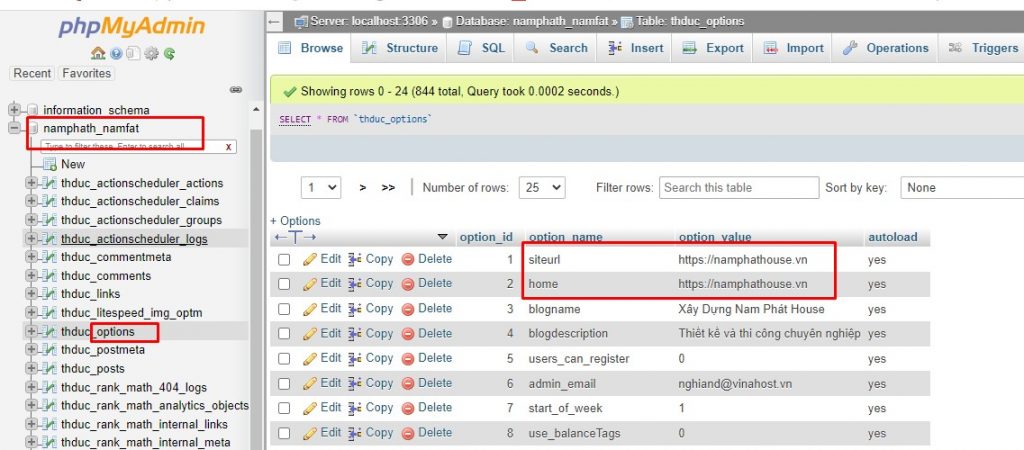Open navigation panel settings gear

point(152,54)
